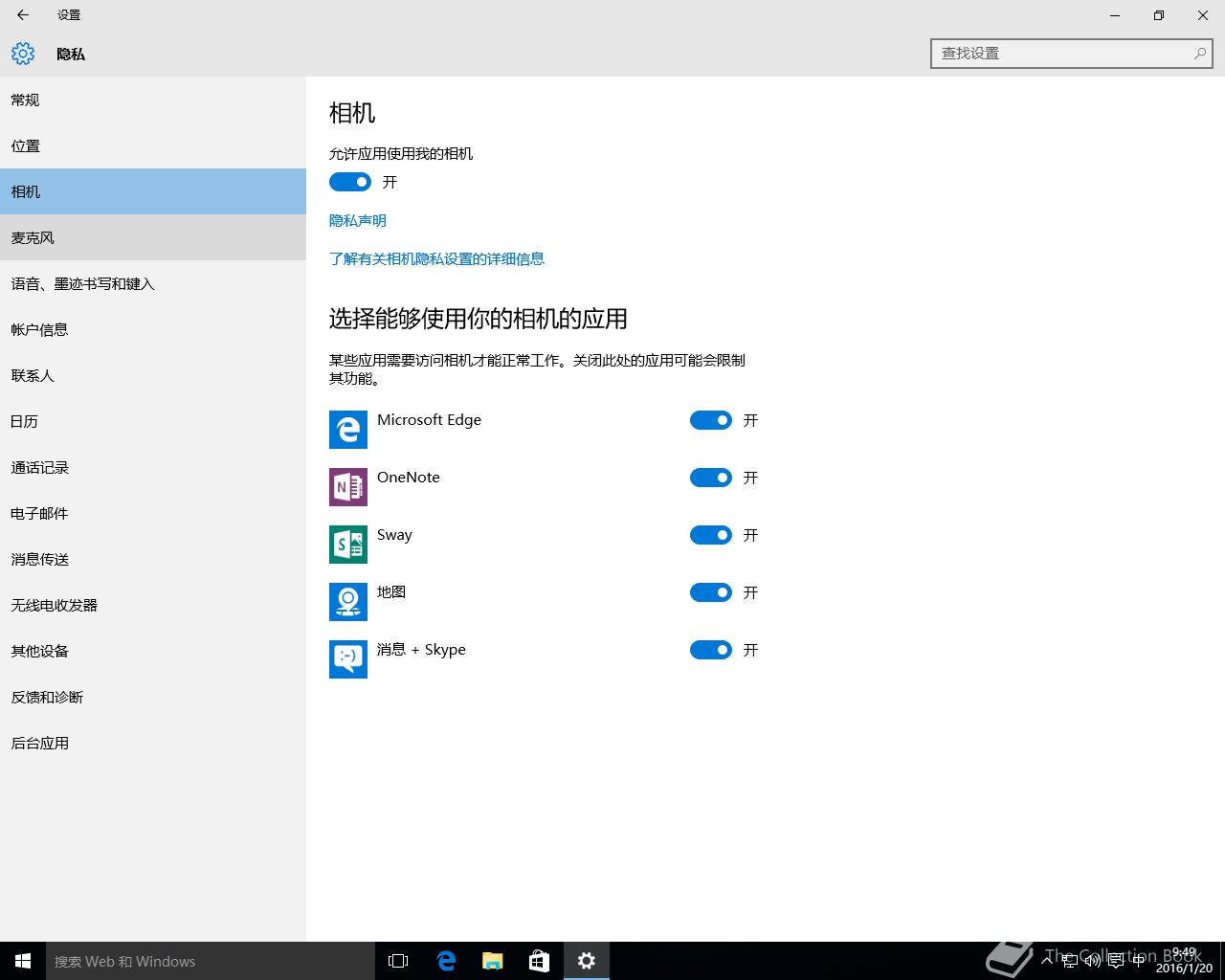Viewport: 1225px width, 980px height.
Task: Click the Microsoft Edge app icon
Action: (348, 430)
